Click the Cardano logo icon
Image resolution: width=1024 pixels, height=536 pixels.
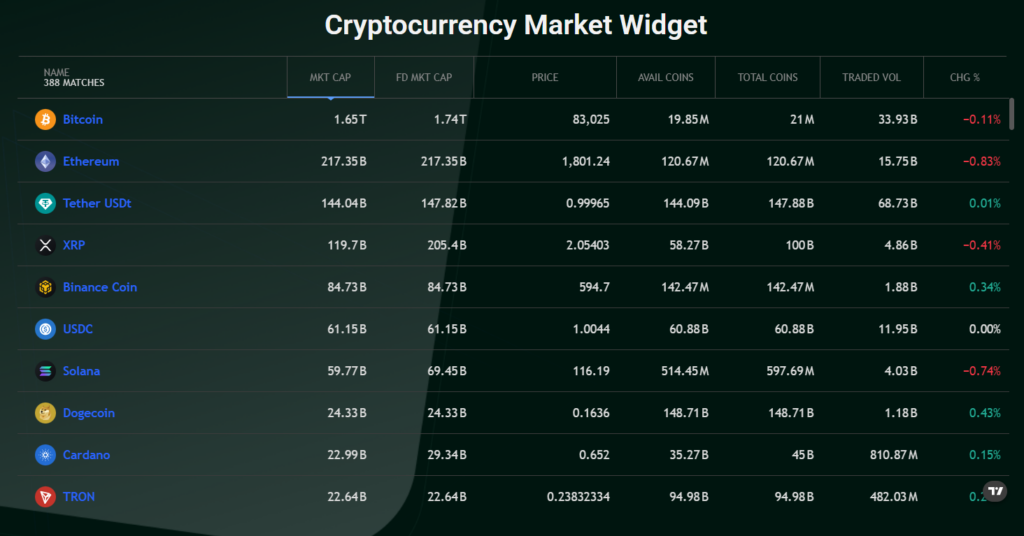tap(45, 456)
